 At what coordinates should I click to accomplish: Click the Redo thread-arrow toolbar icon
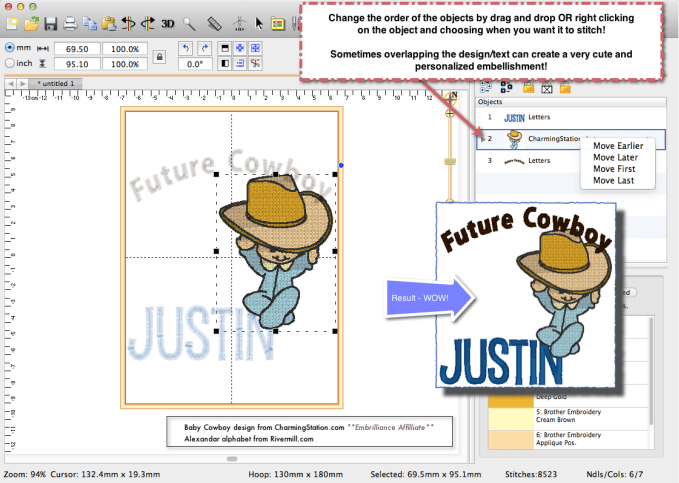[x=148, y=23]
